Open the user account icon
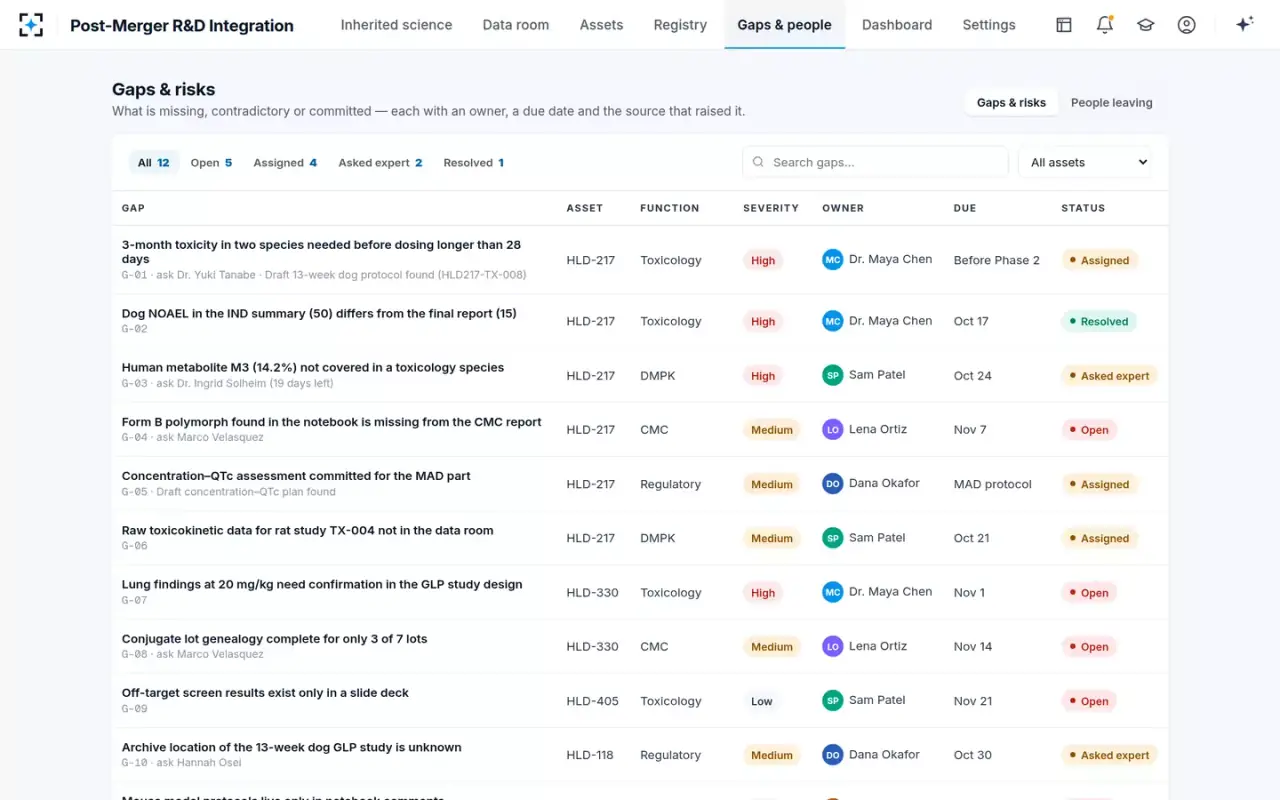 (x=1187, y=25)
